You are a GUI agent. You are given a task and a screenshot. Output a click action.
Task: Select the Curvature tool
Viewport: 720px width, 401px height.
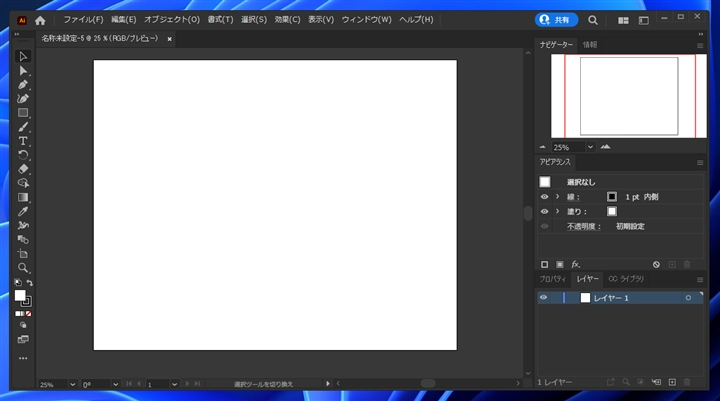(x=23, y=99)
